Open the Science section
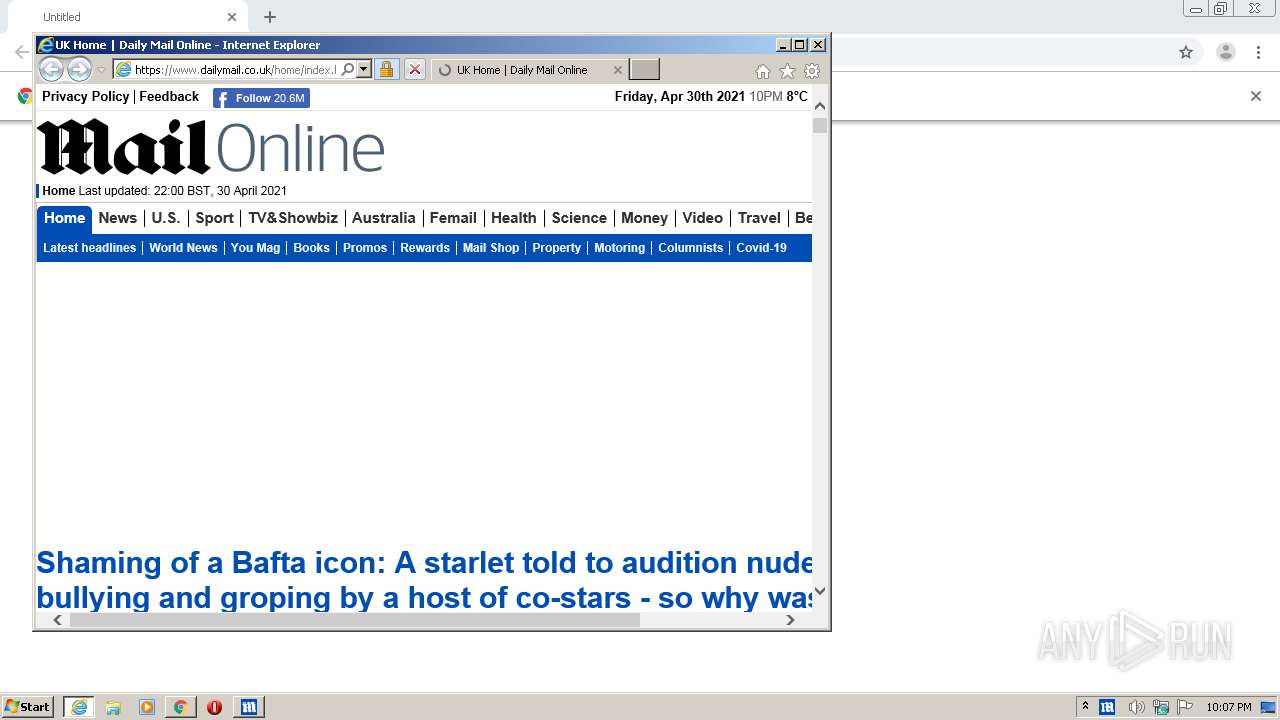The height and width of the screenshot is (720, 1280). (579, 218)
